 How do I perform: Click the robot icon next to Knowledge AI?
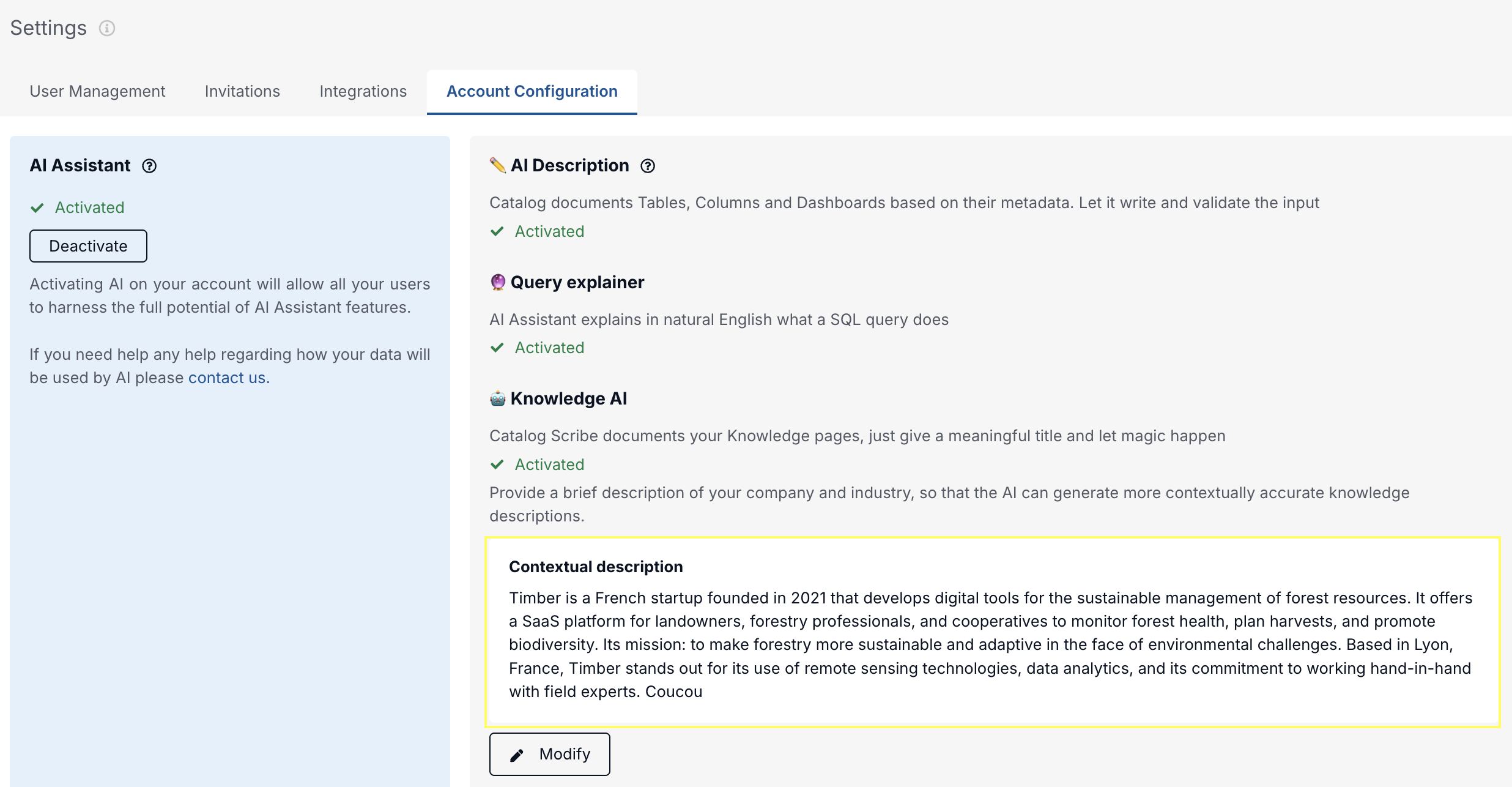pyautogui.click(x=498, y=398)
